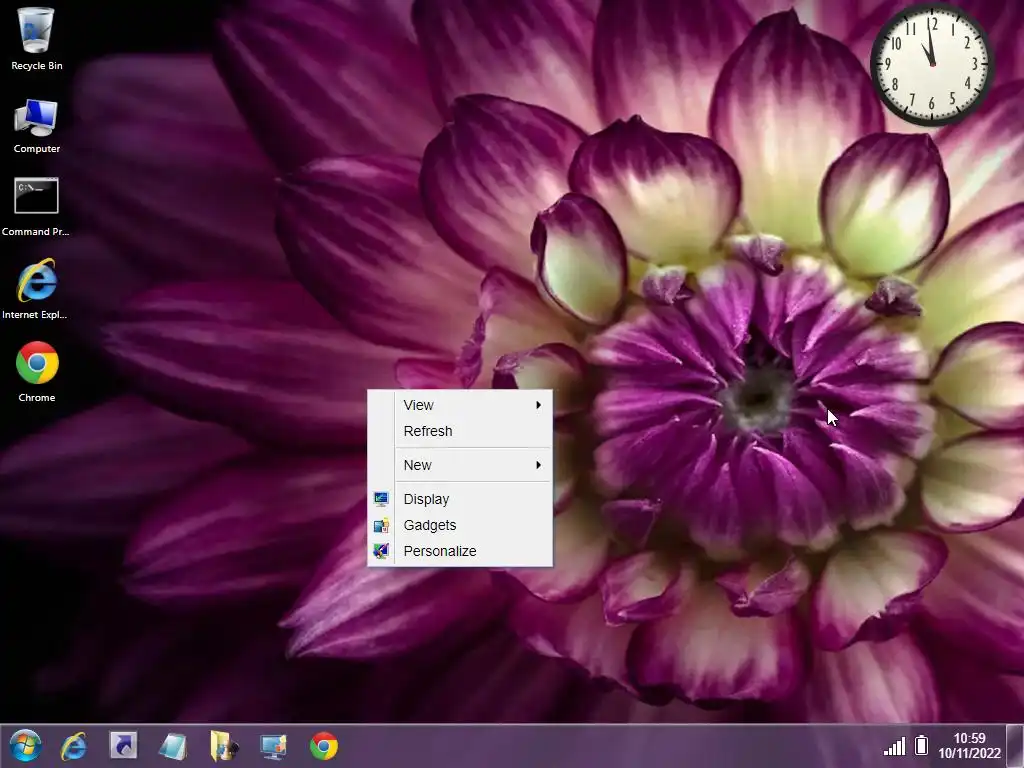The width and height of the screenshot is (1024, 768).
Task: Click the 'Computer' label text
Action: (37, 148)
